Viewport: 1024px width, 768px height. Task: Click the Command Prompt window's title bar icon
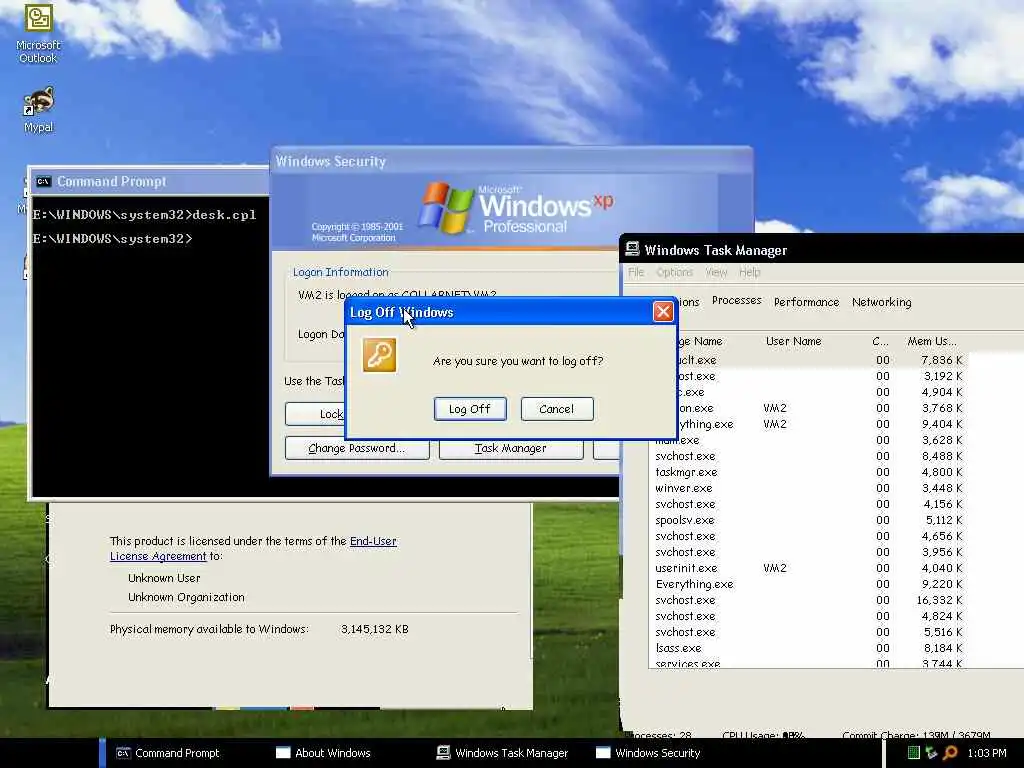tap(43, 182)
